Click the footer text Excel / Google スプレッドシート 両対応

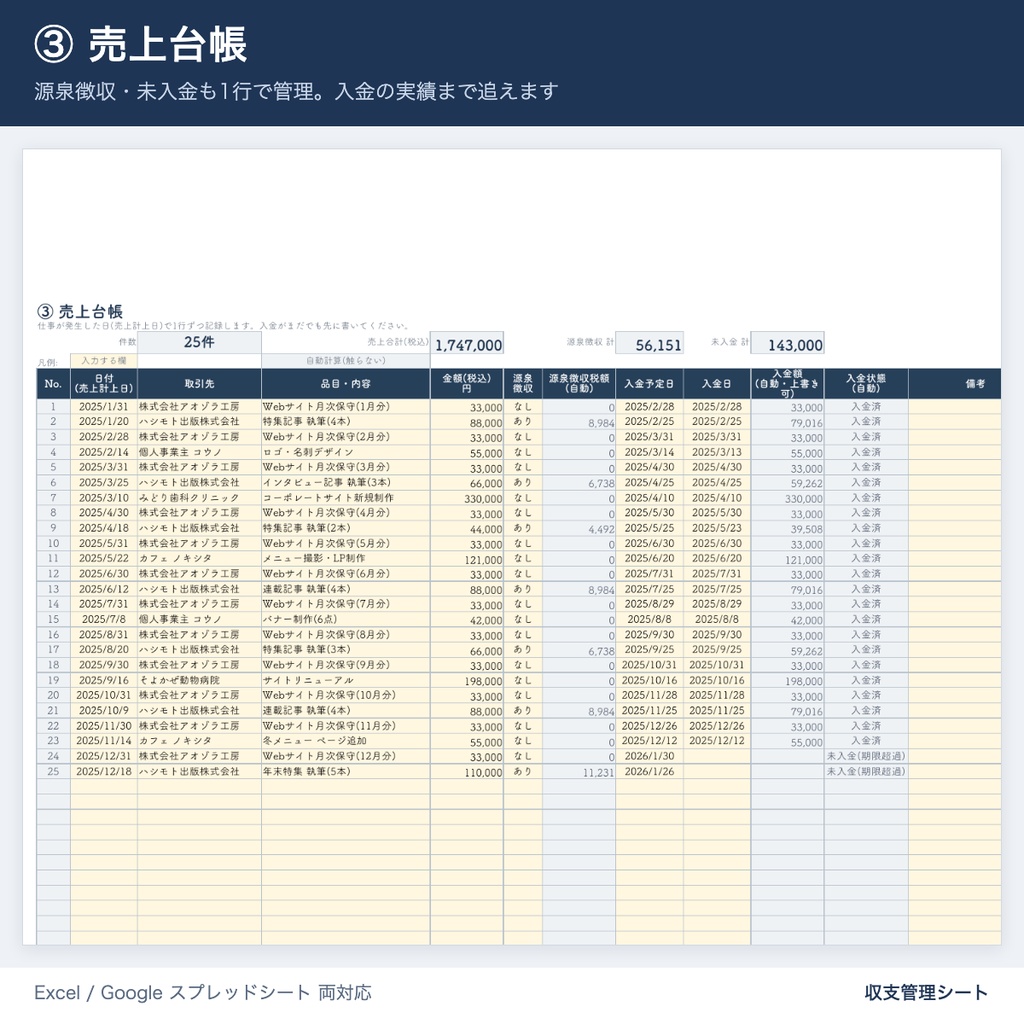pos(202,993)
